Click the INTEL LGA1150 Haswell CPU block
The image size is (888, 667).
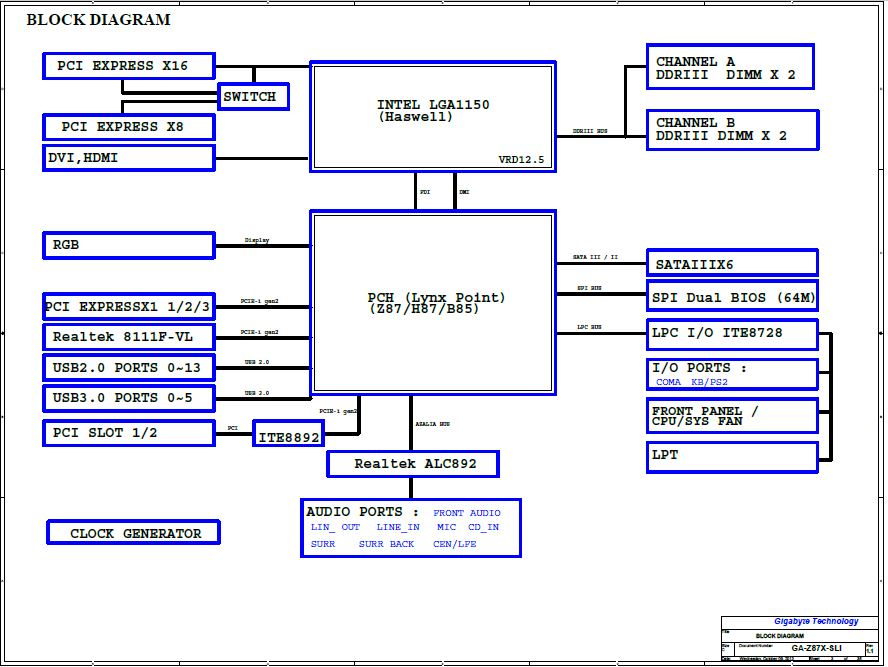tap(432, 117)
